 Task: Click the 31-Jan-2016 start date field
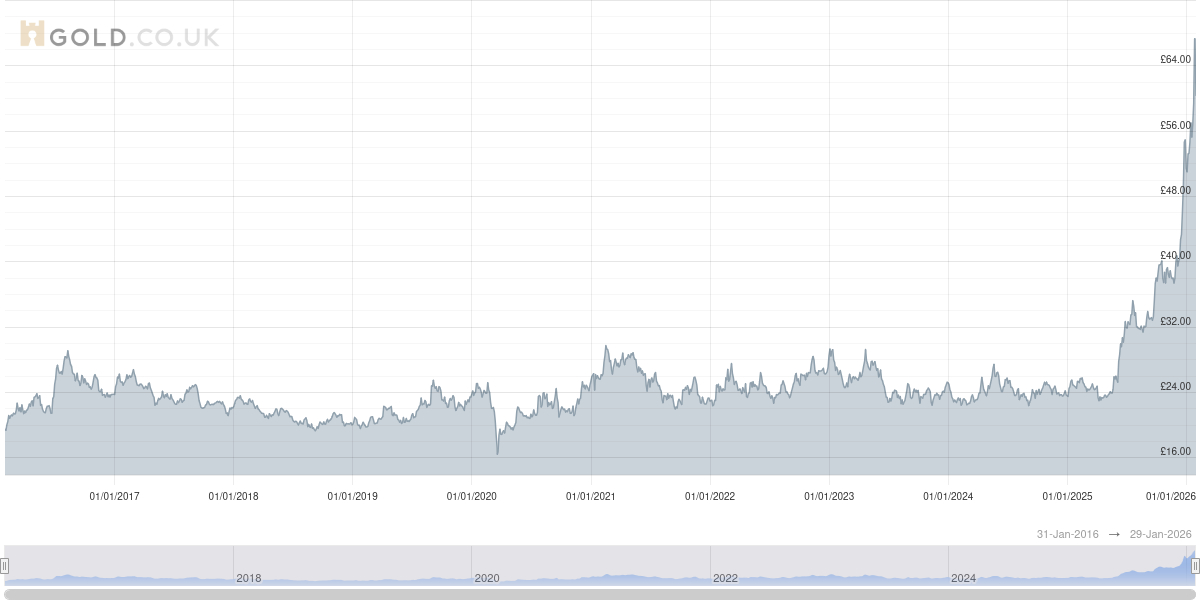(x=1067, y=535)
